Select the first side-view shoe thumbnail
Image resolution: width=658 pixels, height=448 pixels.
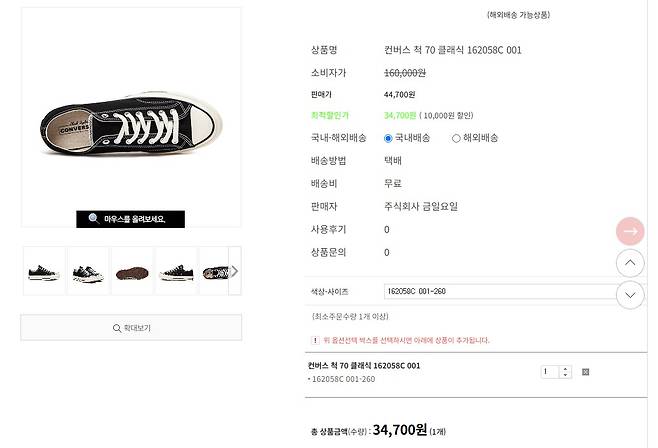tap(44, 271)
